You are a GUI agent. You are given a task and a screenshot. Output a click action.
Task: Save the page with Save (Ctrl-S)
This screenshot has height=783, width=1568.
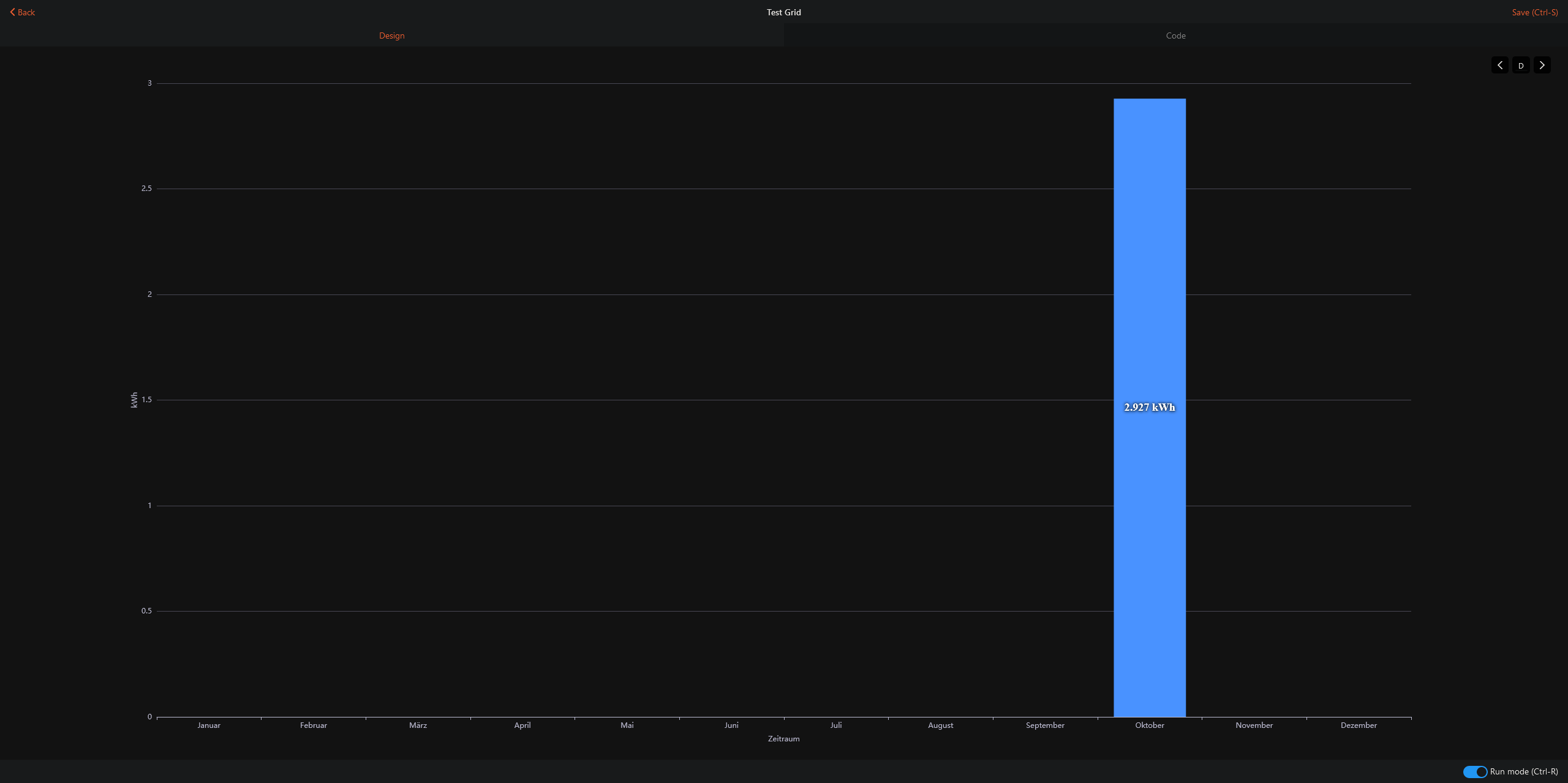point(1534,12)
